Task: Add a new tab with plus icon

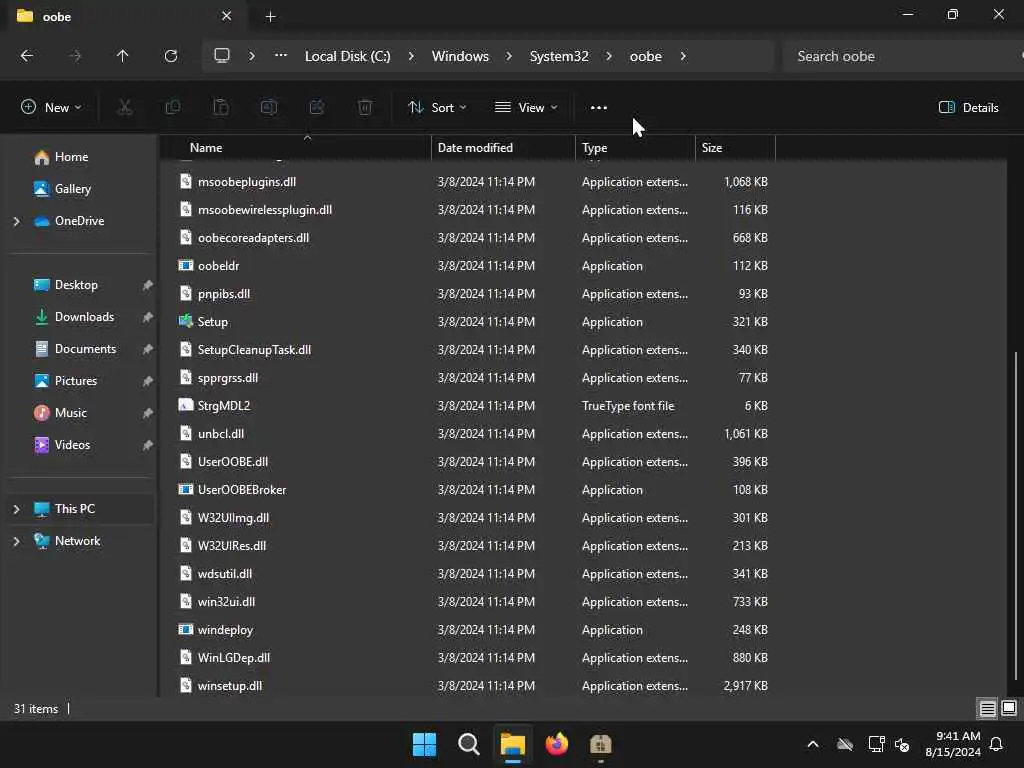Action: point(270,16)
